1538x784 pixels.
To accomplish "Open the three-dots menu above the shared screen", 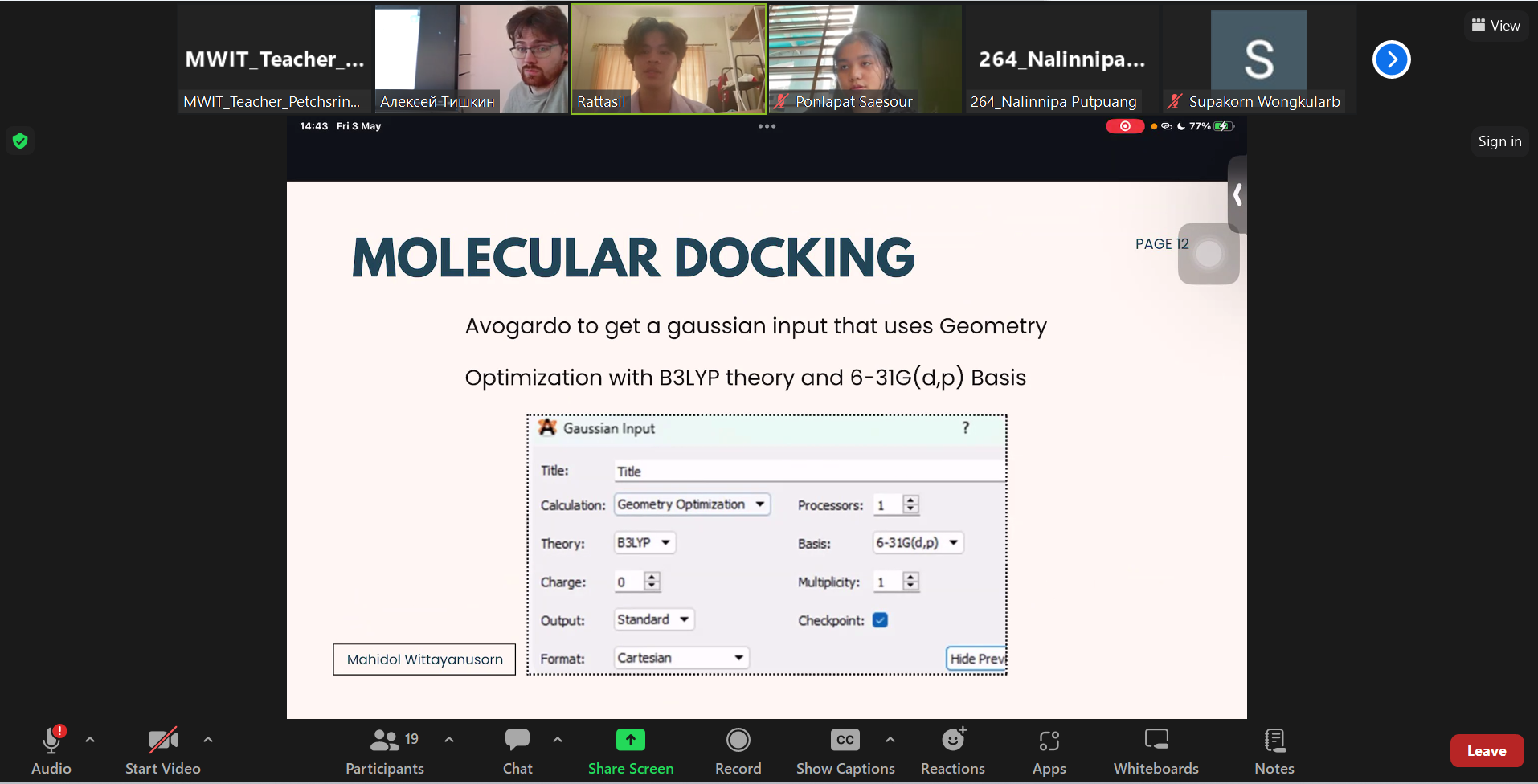I will tap(767, 126).
